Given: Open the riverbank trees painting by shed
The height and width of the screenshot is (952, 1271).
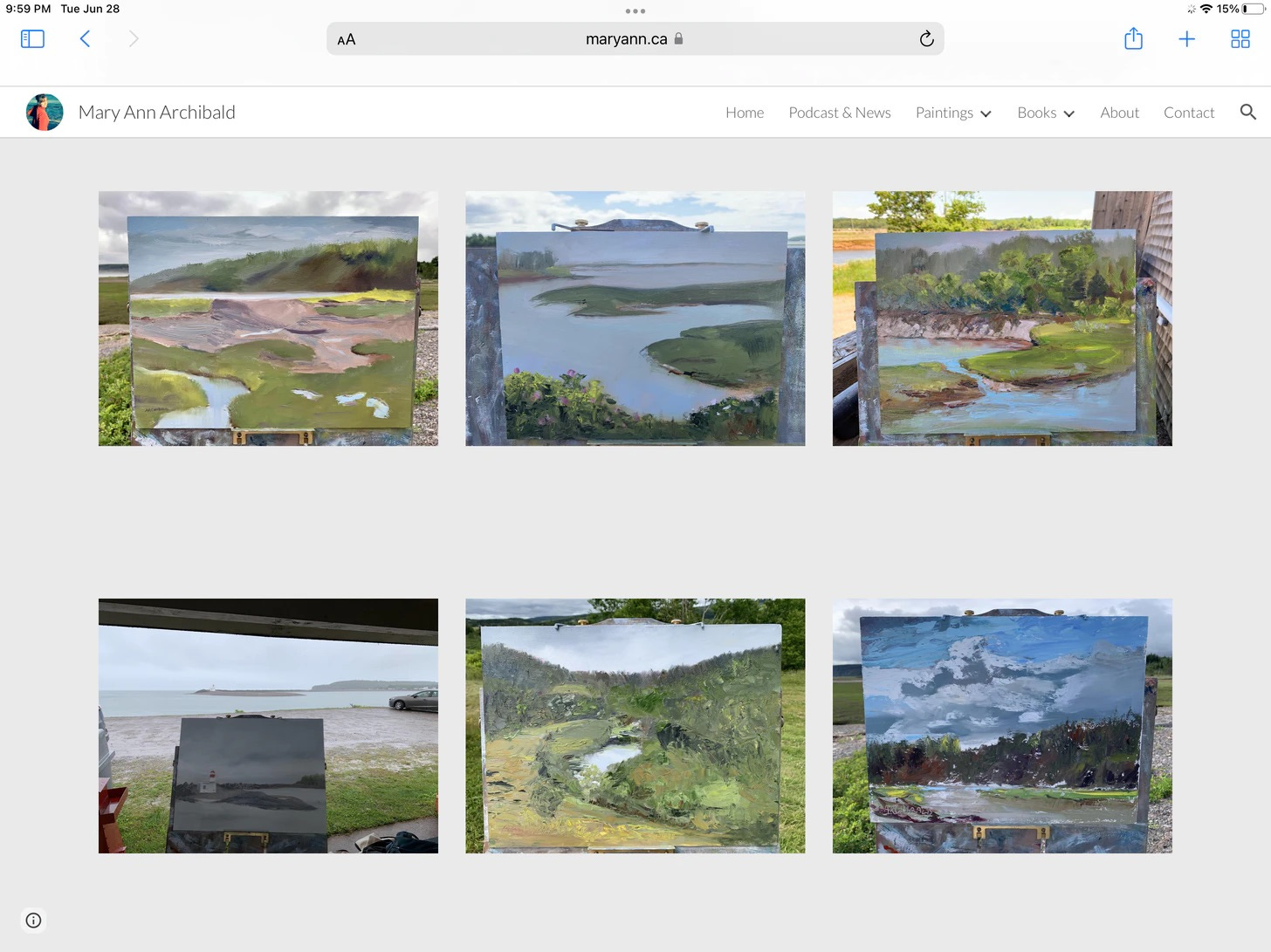Looking at the screenshot, I should click(1002, 318).
